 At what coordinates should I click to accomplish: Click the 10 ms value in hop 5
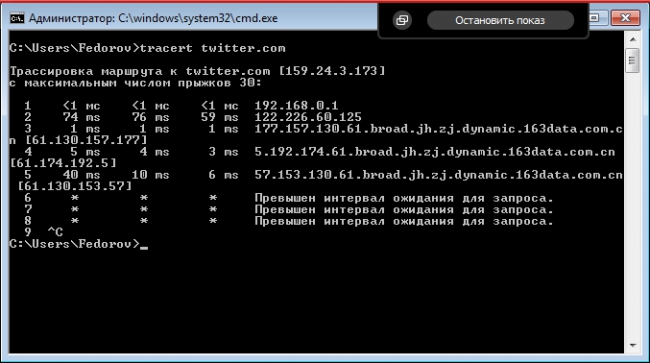150,175
